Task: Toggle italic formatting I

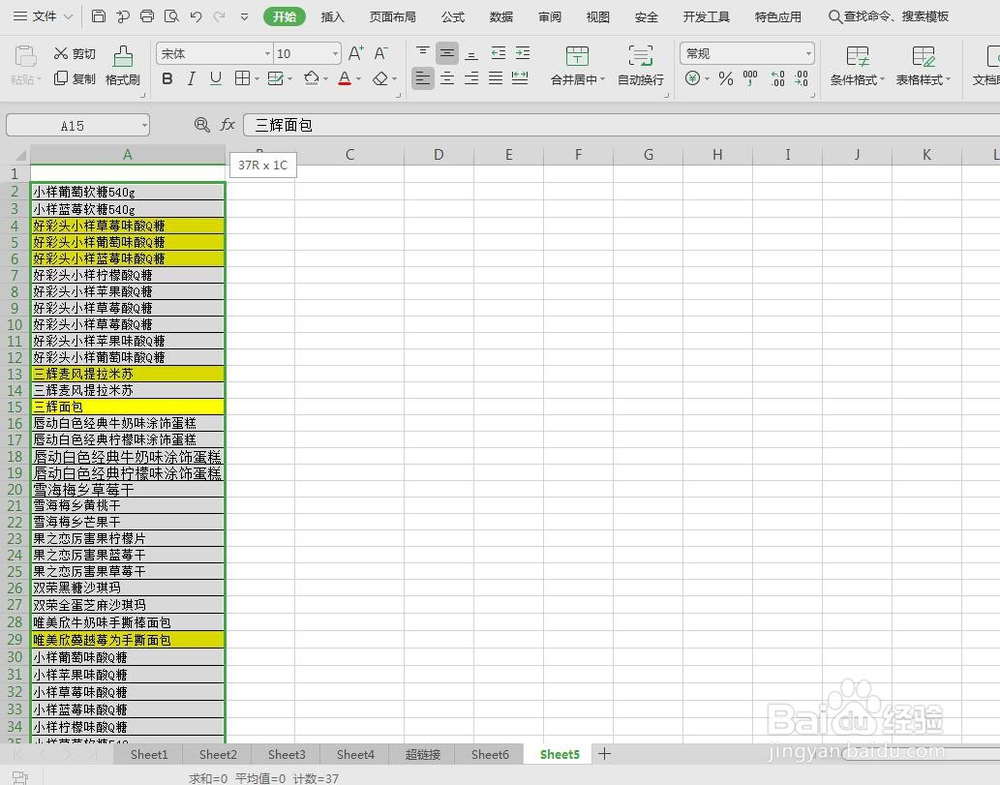Action: click(191, 78)
